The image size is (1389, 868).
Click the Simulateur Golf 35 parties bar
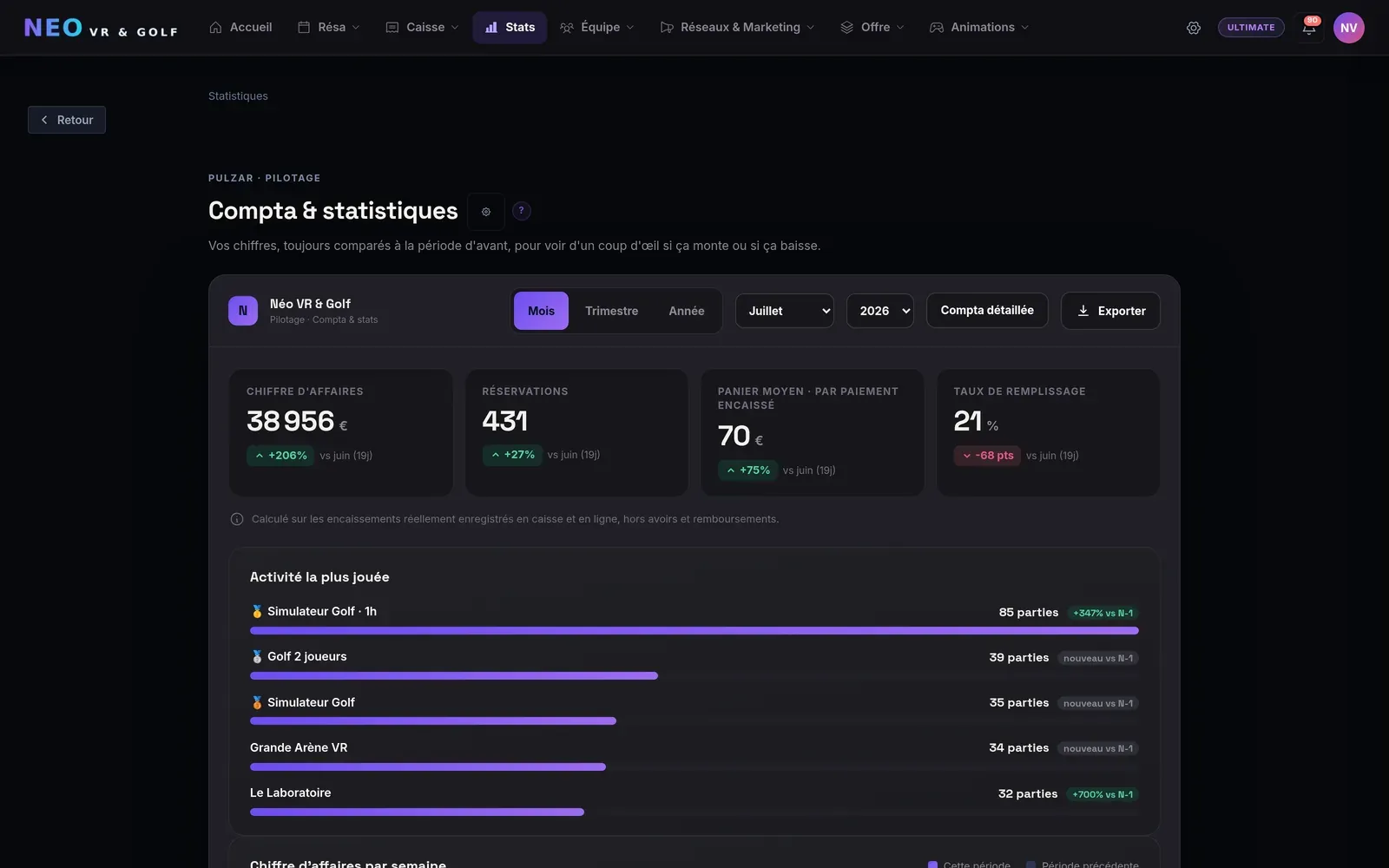click(433, 721)
